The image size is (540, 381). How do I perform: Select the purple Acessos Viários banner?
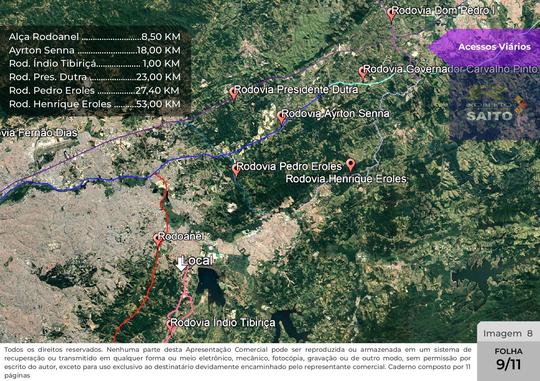pos(484,47)
